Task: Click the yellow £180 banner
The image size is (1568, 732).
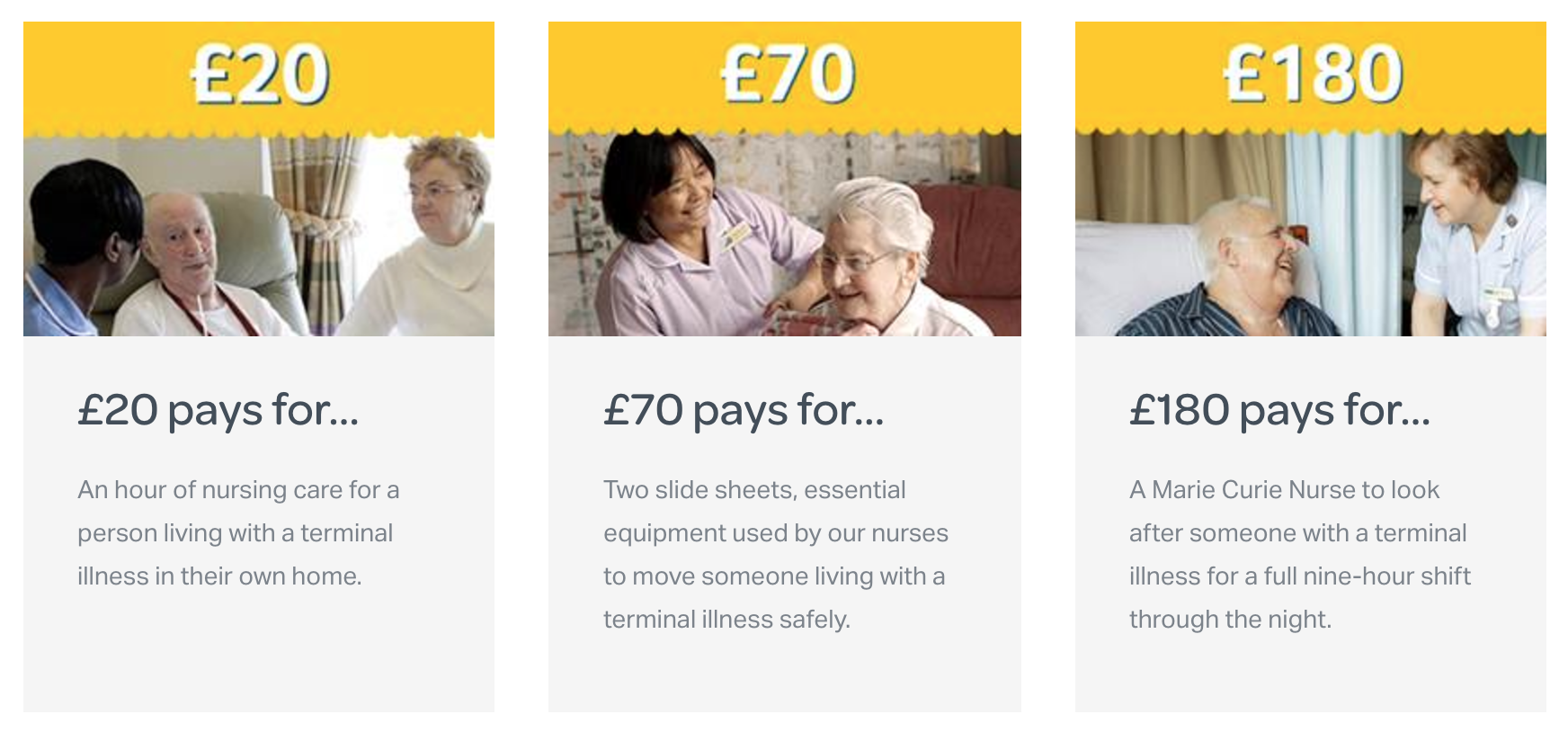Action: (x=1311, y=78)
